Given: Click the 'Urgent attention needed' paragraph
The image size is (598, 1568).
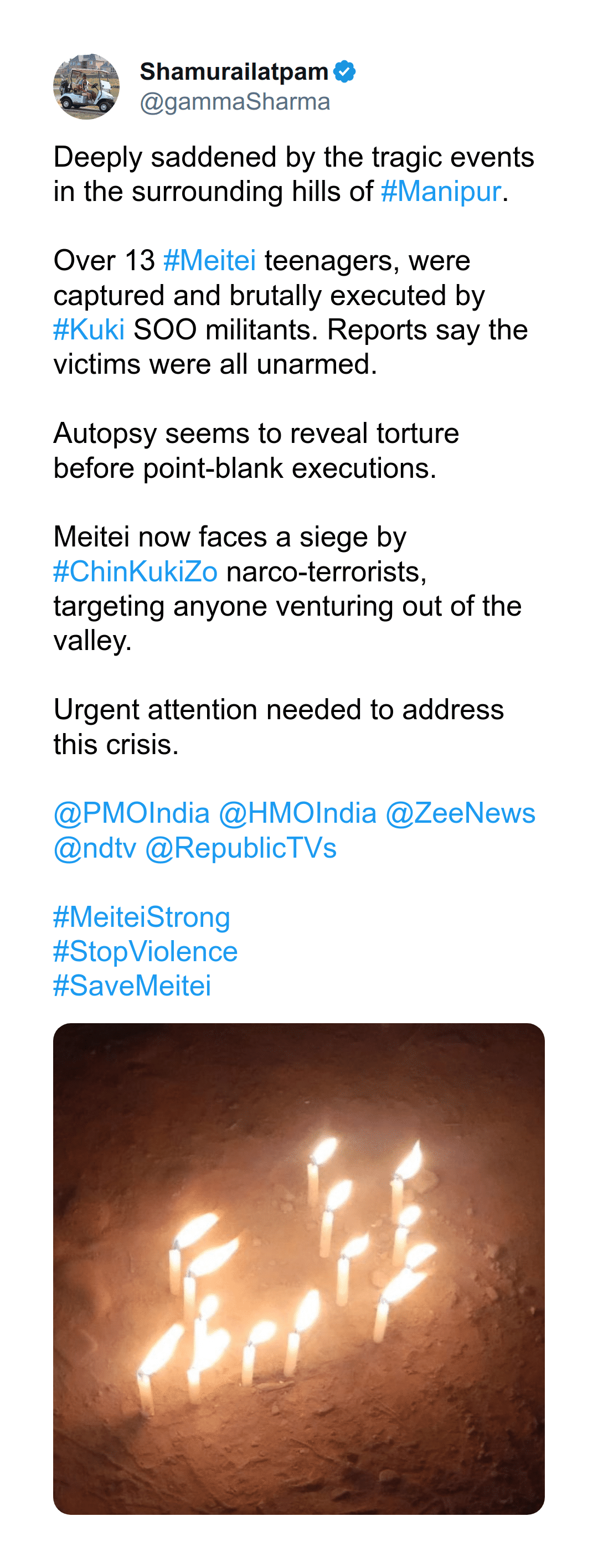Looking at the screenshot, I should pos(279,727).
